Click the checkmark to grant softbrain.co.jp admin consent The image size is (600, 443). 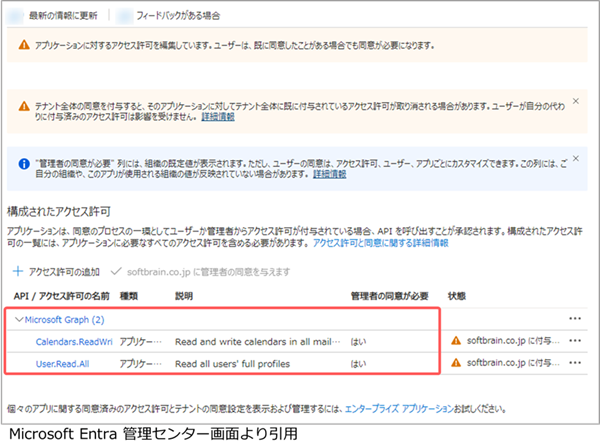[x=118, y=271]
